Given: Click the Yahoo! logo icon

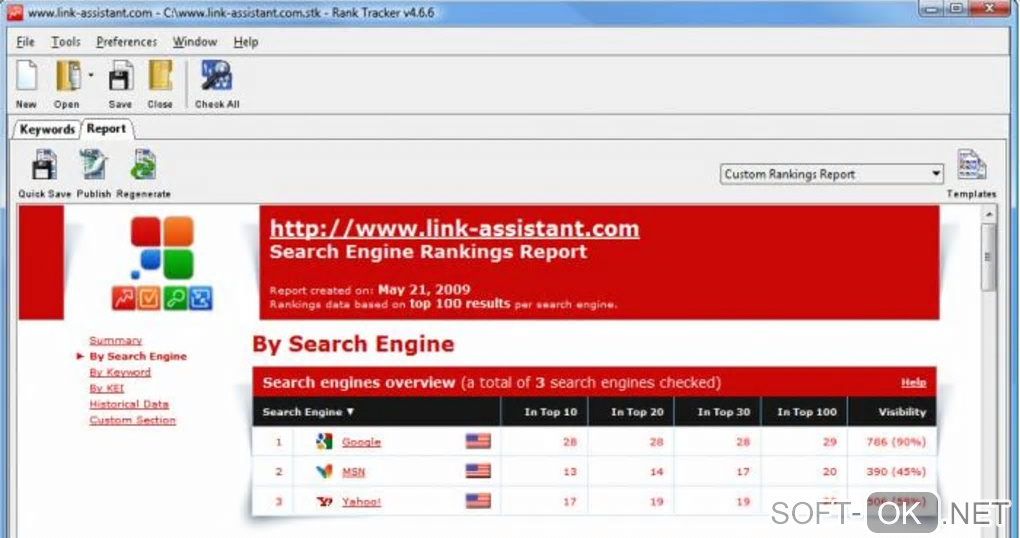Looking at the screenshot, I should click(x=324, y=502).
